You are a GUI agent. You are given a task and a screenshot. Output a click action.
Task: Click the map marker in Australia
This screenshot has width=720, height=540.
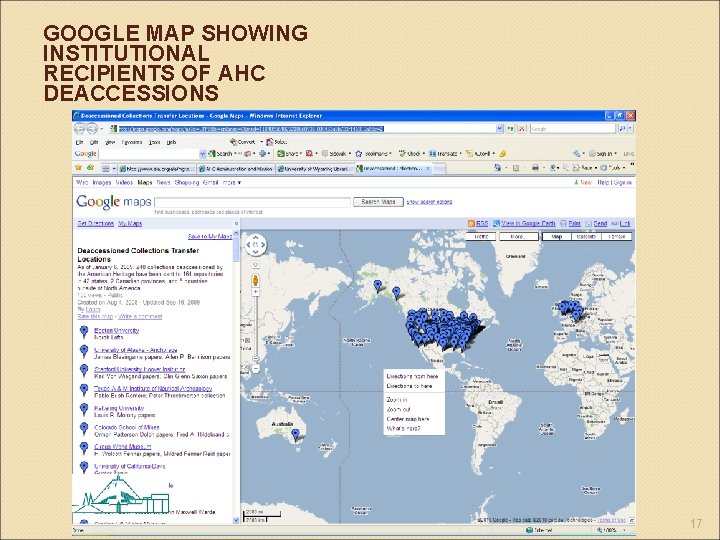pyautogui.click(x=296, y=434)
